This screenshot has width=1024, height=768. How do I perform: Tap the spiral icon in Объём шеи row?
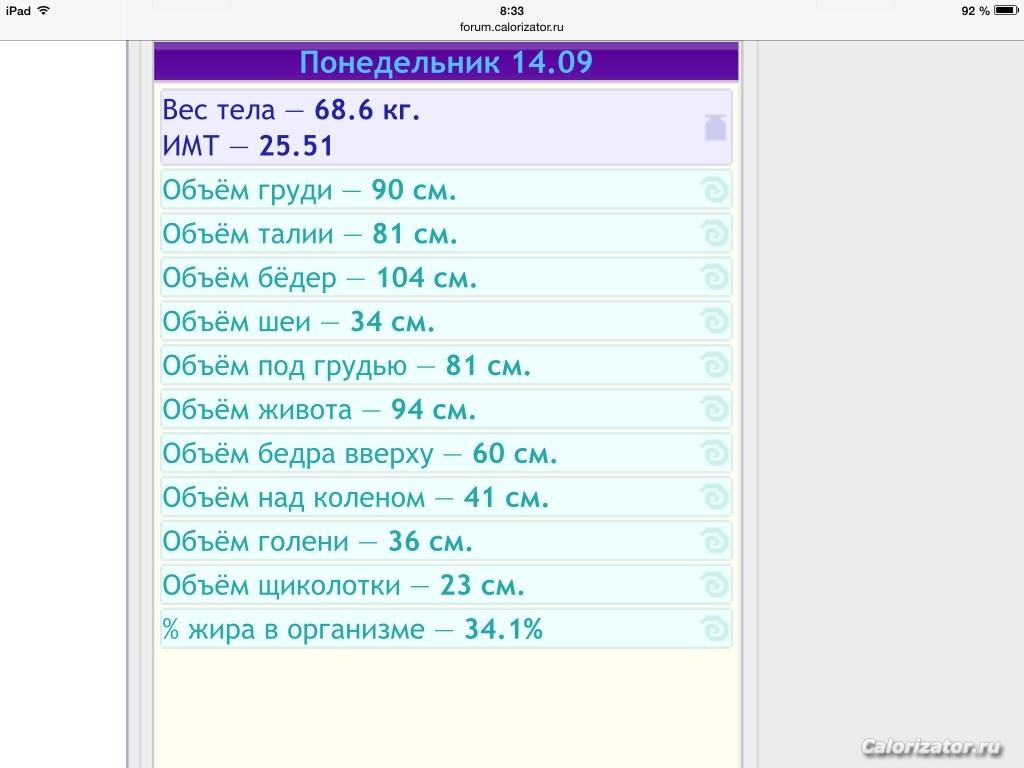pos(714,321)
